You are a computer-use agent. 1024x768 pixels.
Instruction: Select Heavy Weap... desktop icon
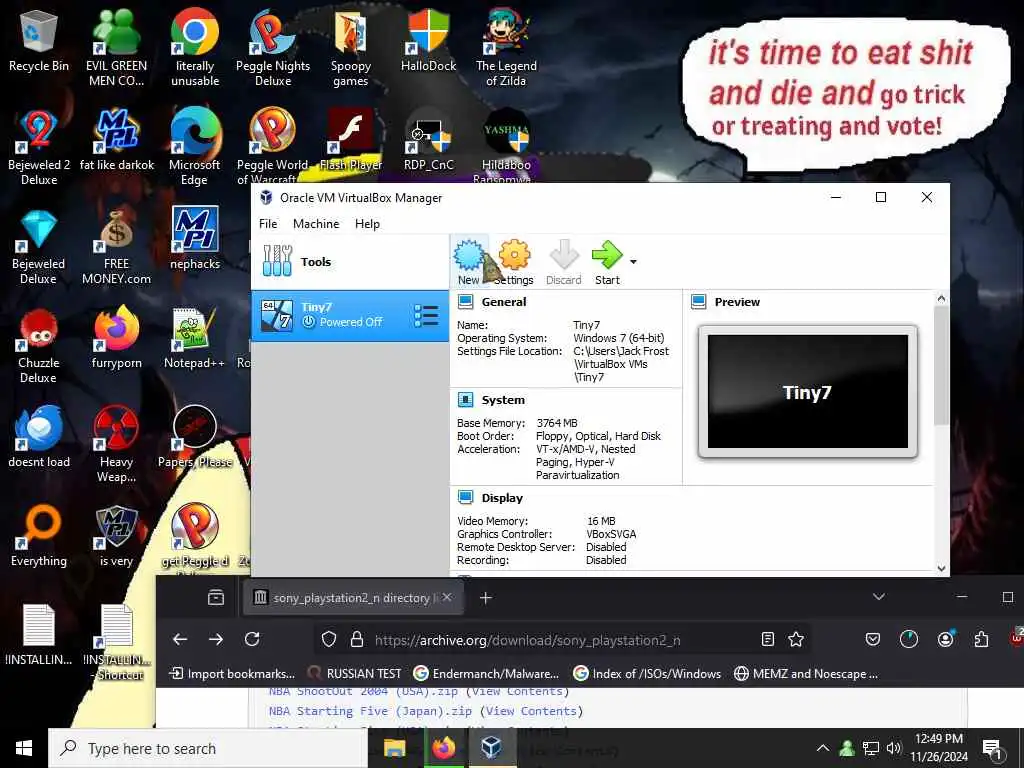tap(116, 444)
